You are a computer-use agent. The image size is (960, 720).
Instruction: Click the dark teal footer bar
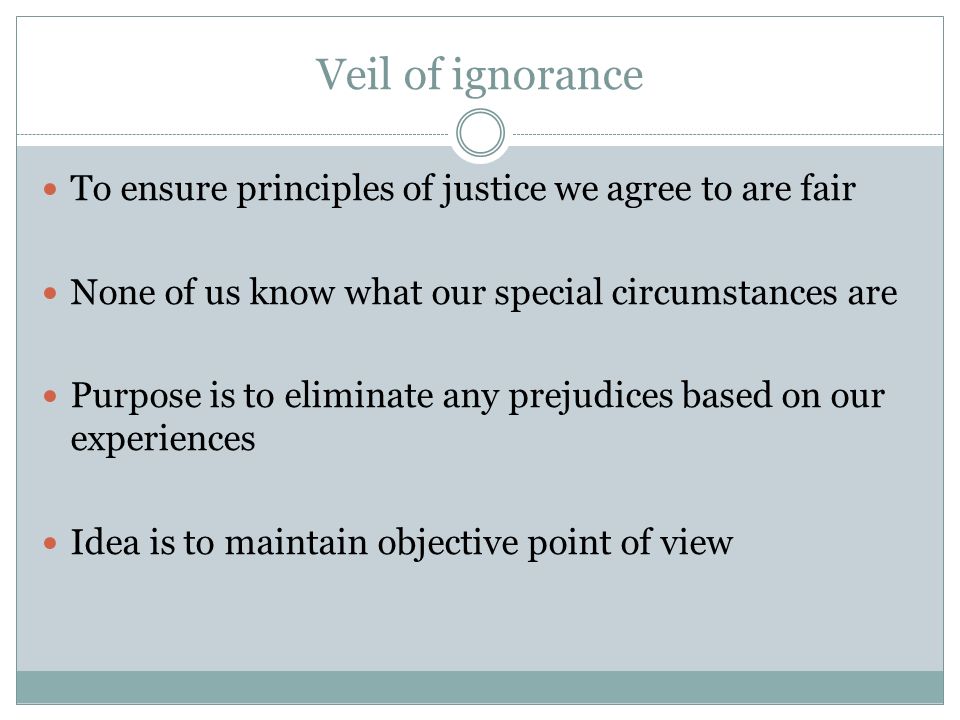[480, 687]
